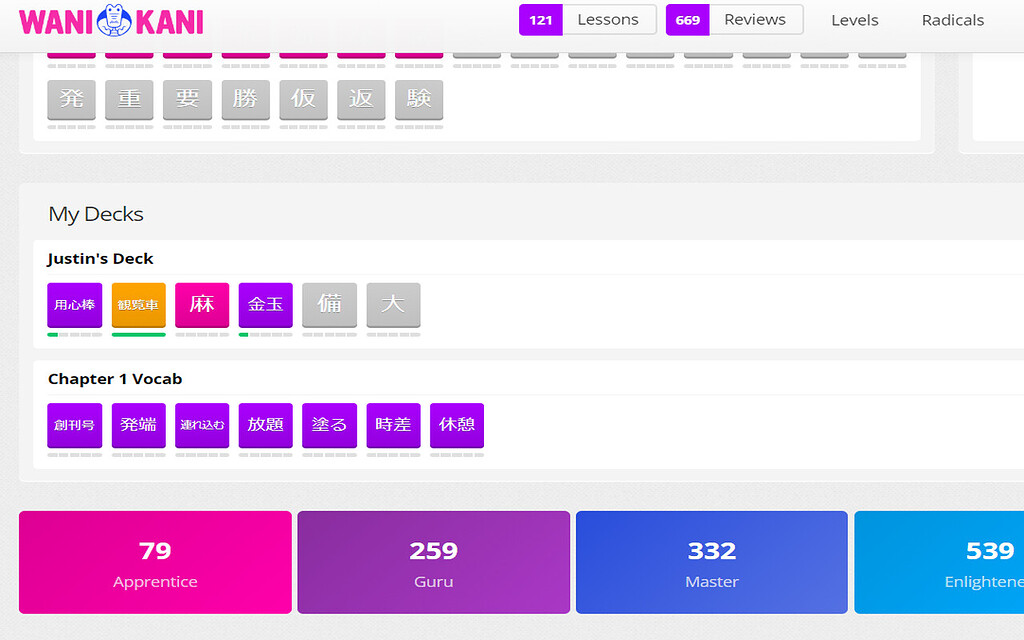
Task: Click the 観覧車 vocab tile
Action: coord(138,306)
